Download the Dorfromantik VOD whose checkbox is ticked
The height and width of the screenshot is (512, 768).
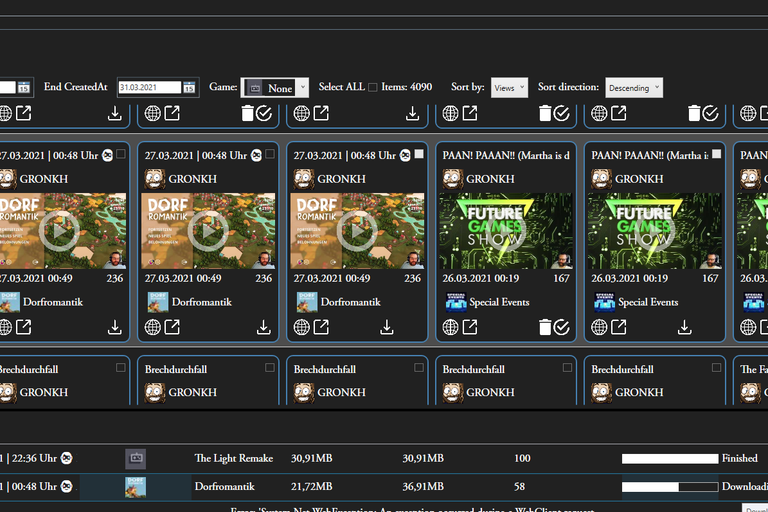coord(386,327)
